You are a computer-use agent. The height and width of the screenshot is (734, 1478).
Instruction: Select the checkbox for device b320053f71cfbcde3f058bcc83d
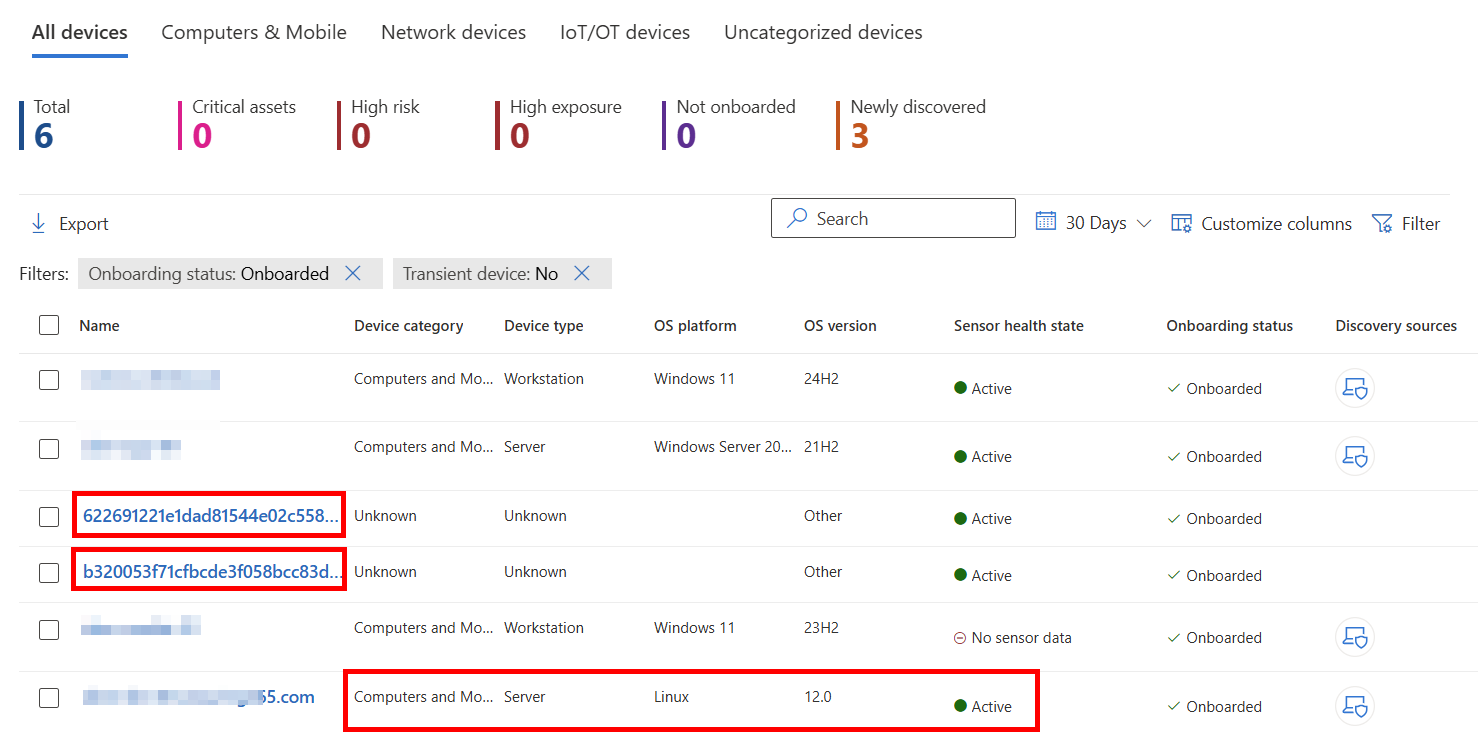coord(49,573)
